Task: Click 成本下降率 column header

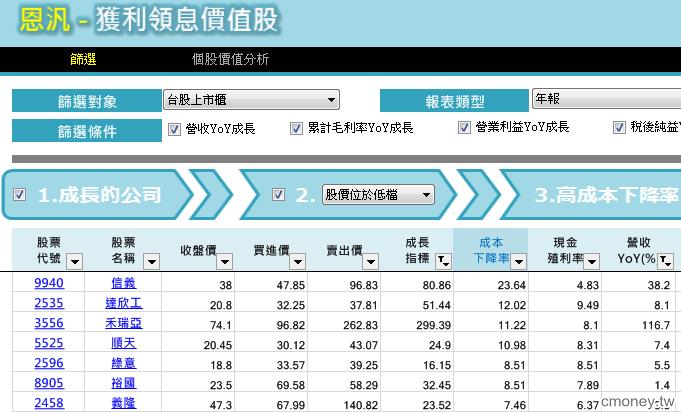Action: (x=491, y=250)
